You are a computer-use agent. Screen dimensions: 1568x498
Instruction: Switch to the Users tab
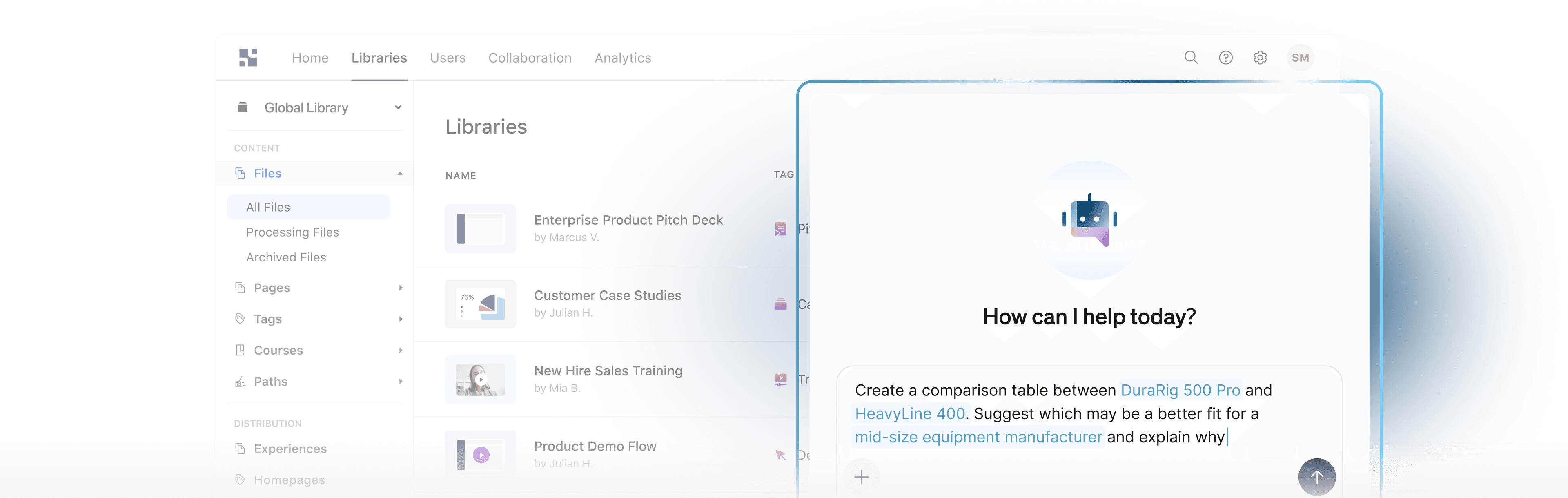[448, 58]
